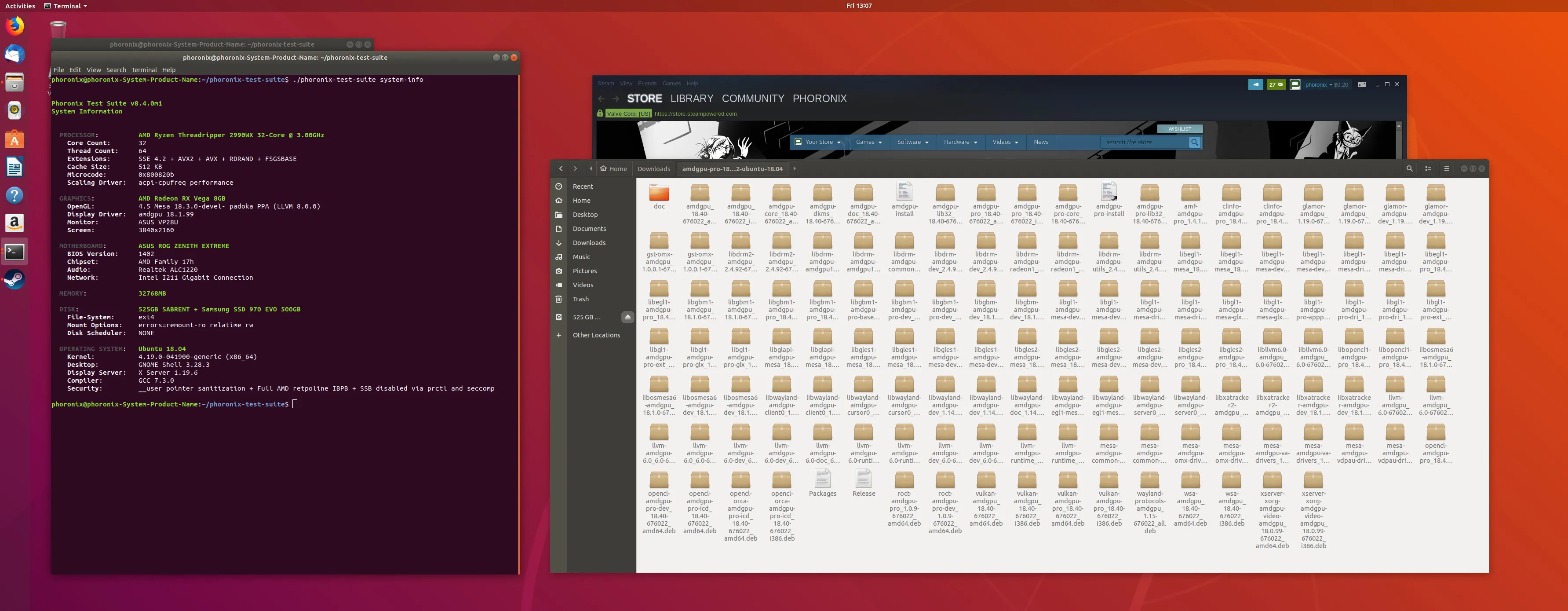Click the Steam store page scrollbar up arrow

pos(1398,125)
